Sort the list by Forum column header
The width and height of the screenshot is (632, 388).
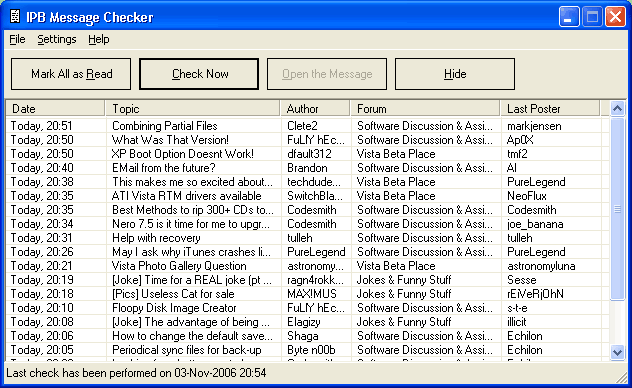pos(425,109)
